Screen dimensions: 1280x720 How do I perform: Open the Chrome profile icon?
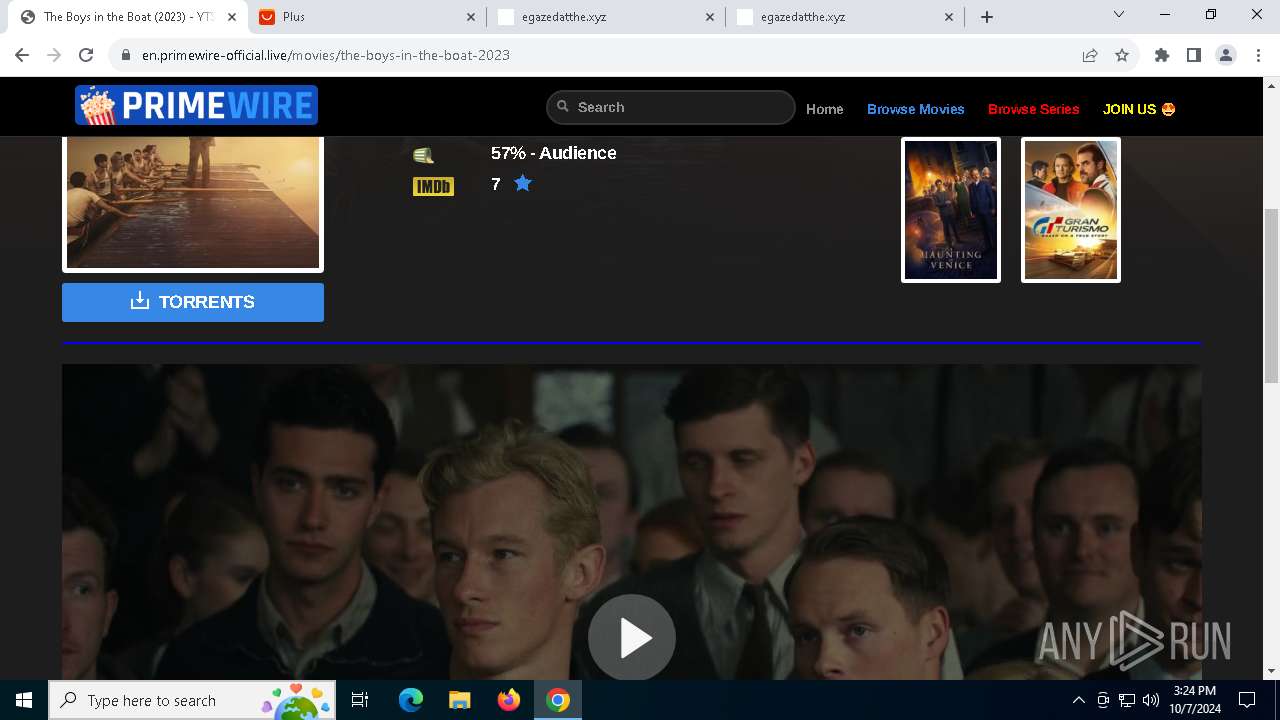[1226, 55]
